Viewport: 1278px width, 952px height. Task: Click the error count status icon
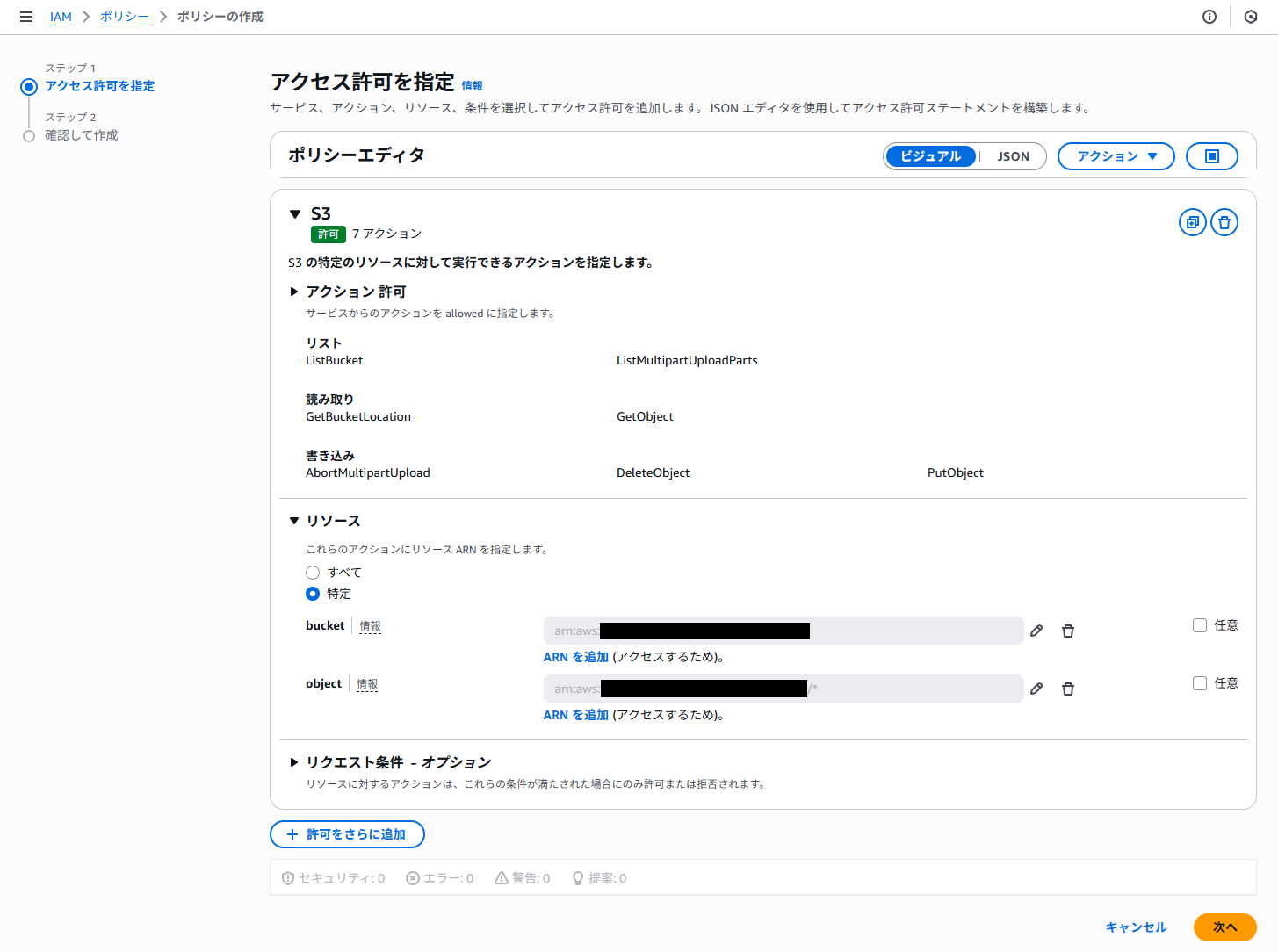point(412,878)
